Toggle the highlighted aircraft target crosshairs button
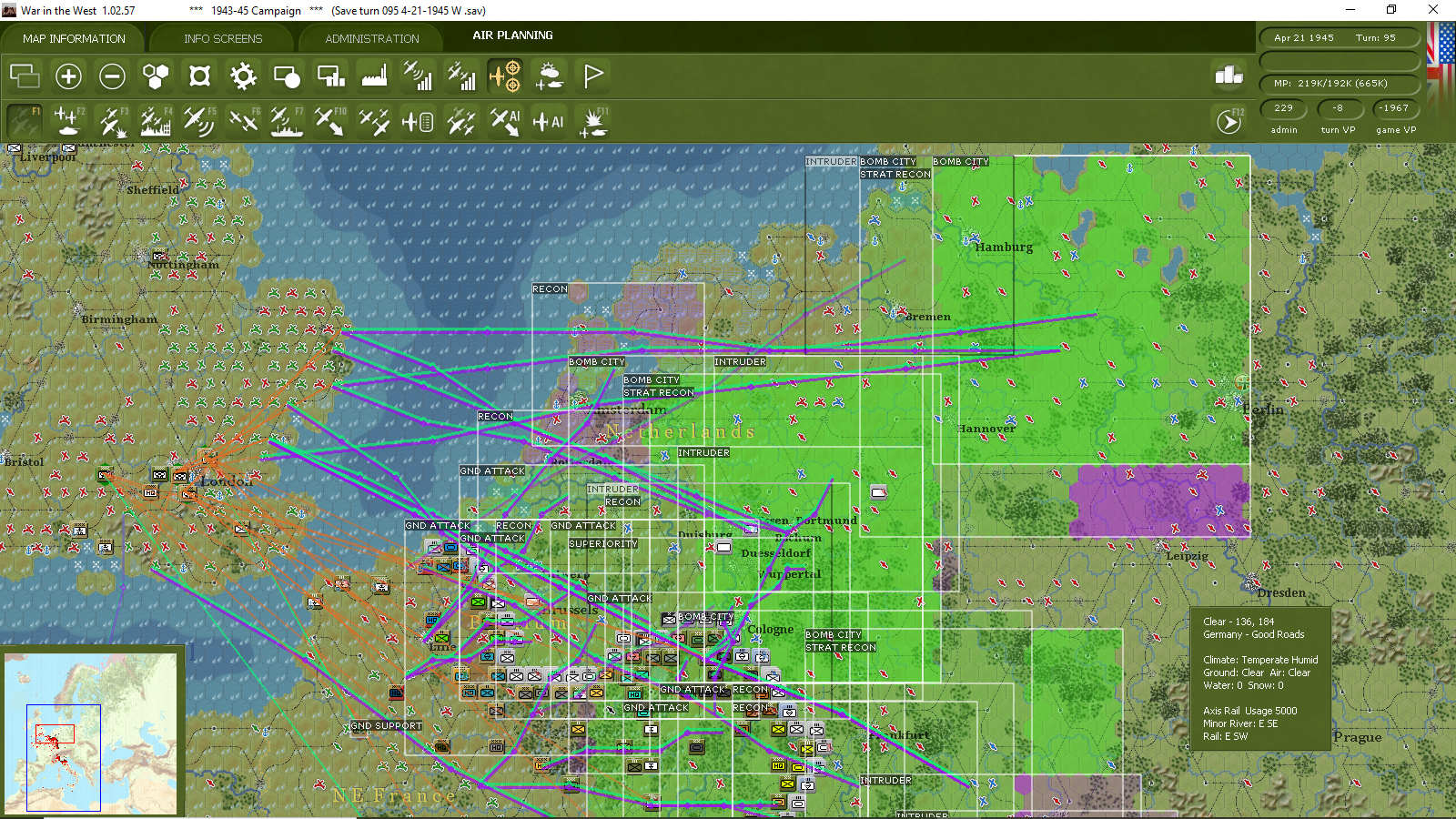 pyautogui.click(x=505, y=76)
